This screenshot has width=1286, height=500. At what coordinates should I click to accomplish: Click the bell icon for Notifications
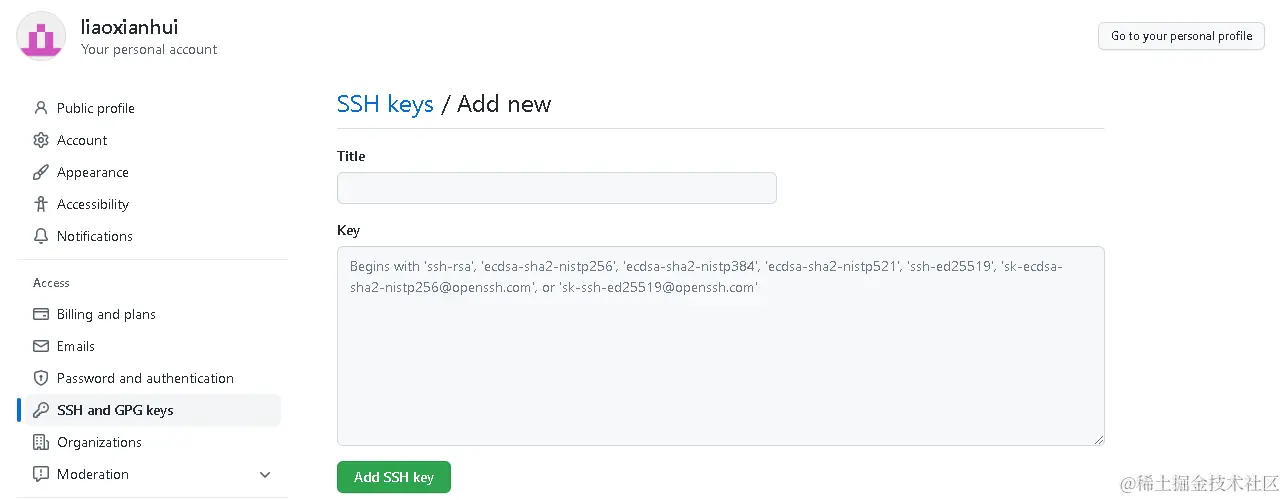[41, 236]
